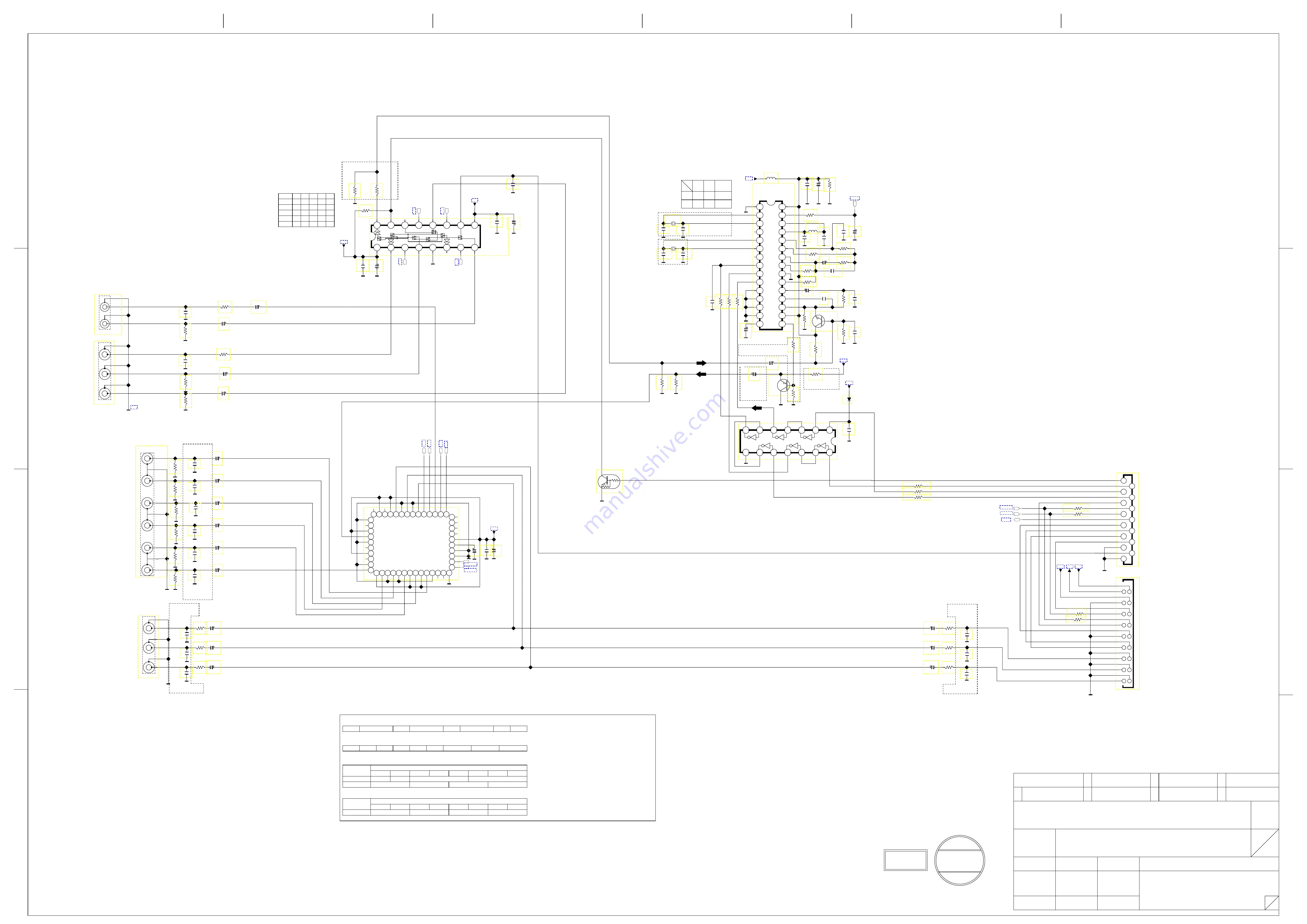Viewport: 1307px width, 924px height.
Task: Click the wide switch IC near the top
Action: pos(426,236)
